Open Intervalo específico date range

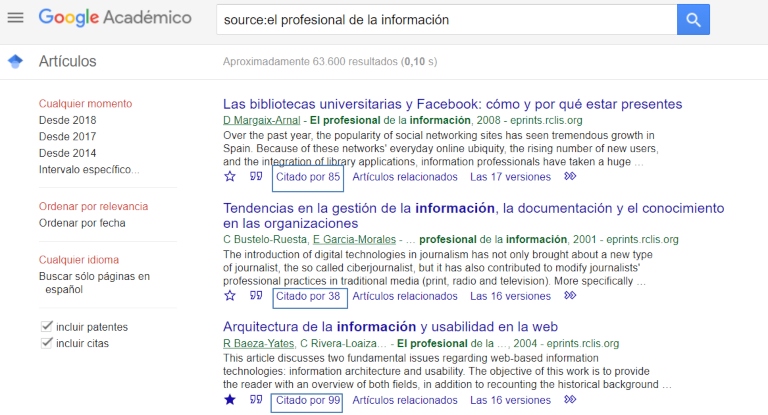pyautogui.click(x=89, y=170)
